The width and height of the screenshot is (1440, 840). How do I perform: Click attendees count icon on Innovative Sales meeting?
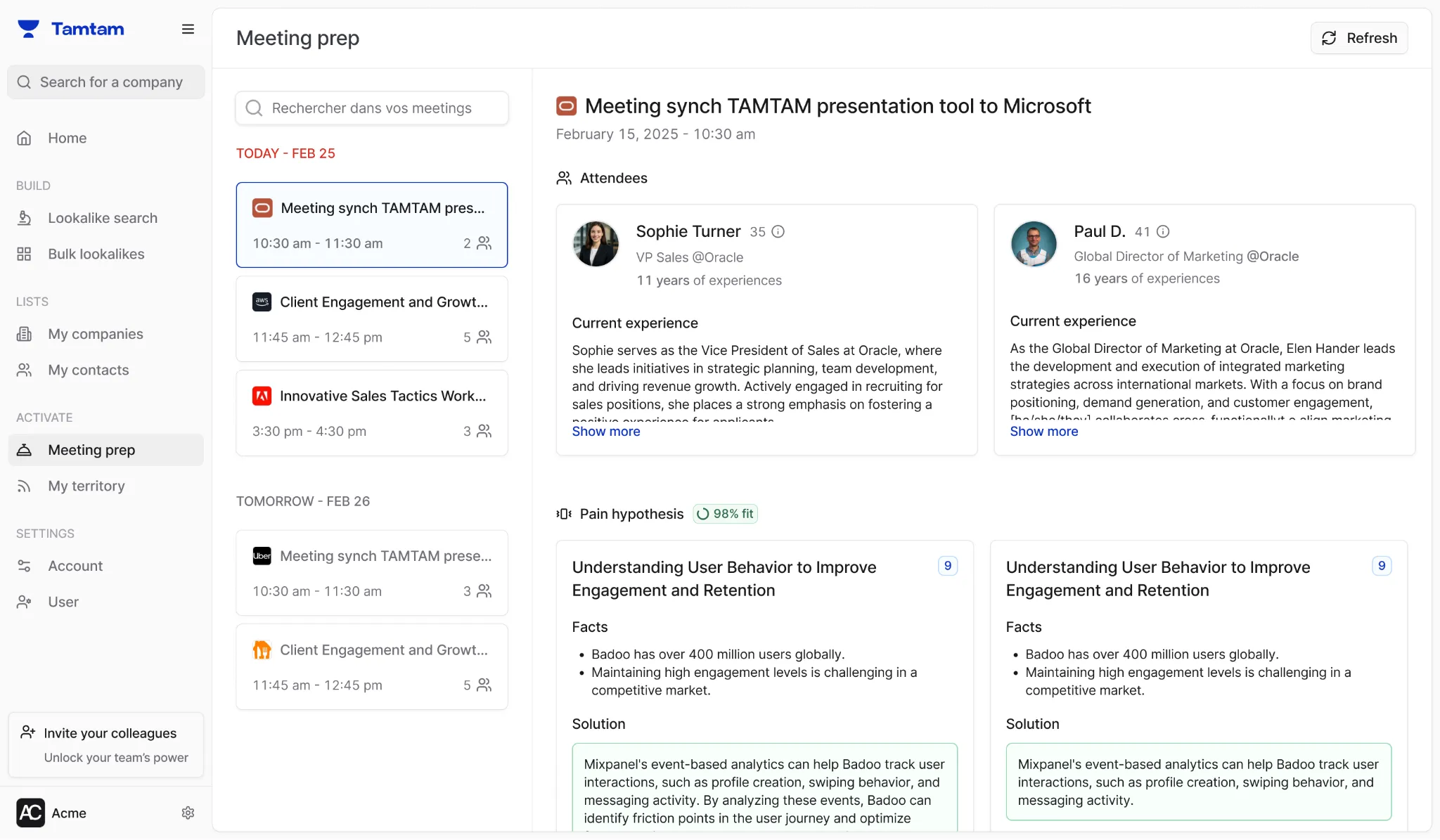484,431
